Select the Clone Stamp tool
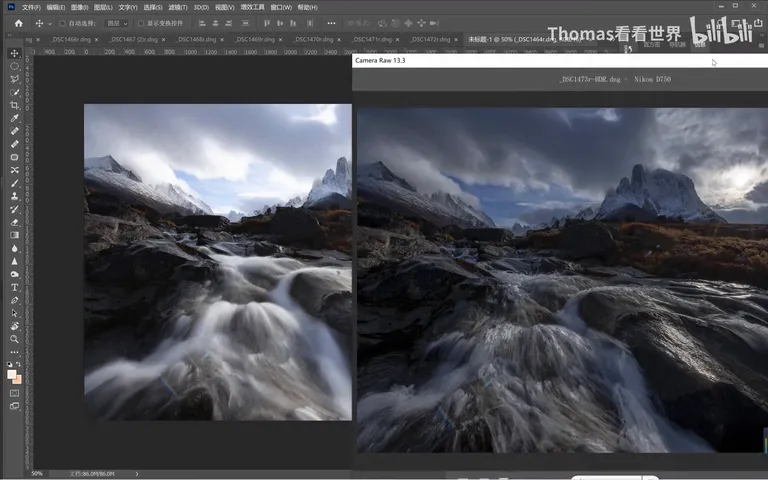The width and height of the screenshot is (768, 480). [15, 196]
